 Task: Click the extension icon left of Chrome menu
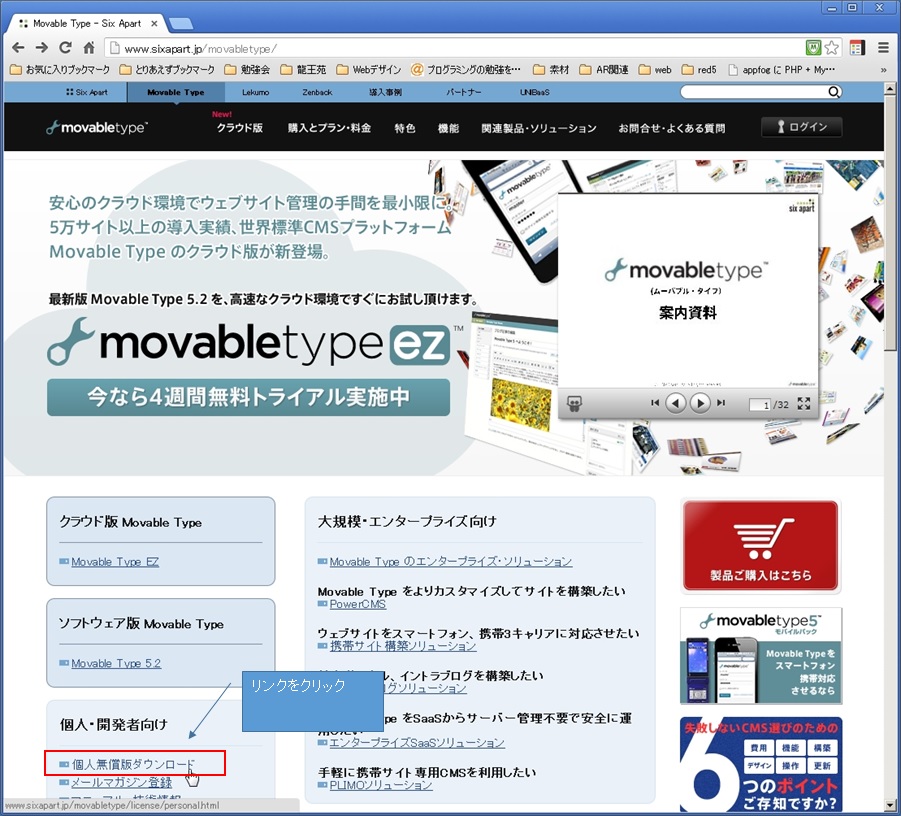(857, 48)
